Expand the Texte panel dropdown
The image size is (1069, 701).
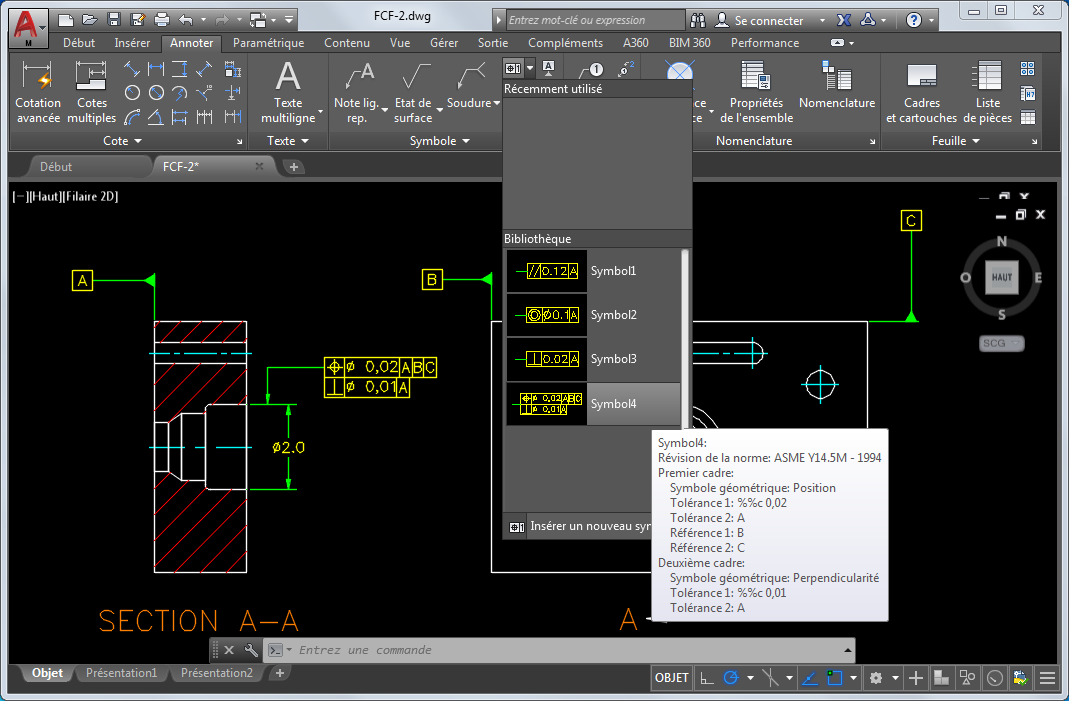[x=288, y=140]
